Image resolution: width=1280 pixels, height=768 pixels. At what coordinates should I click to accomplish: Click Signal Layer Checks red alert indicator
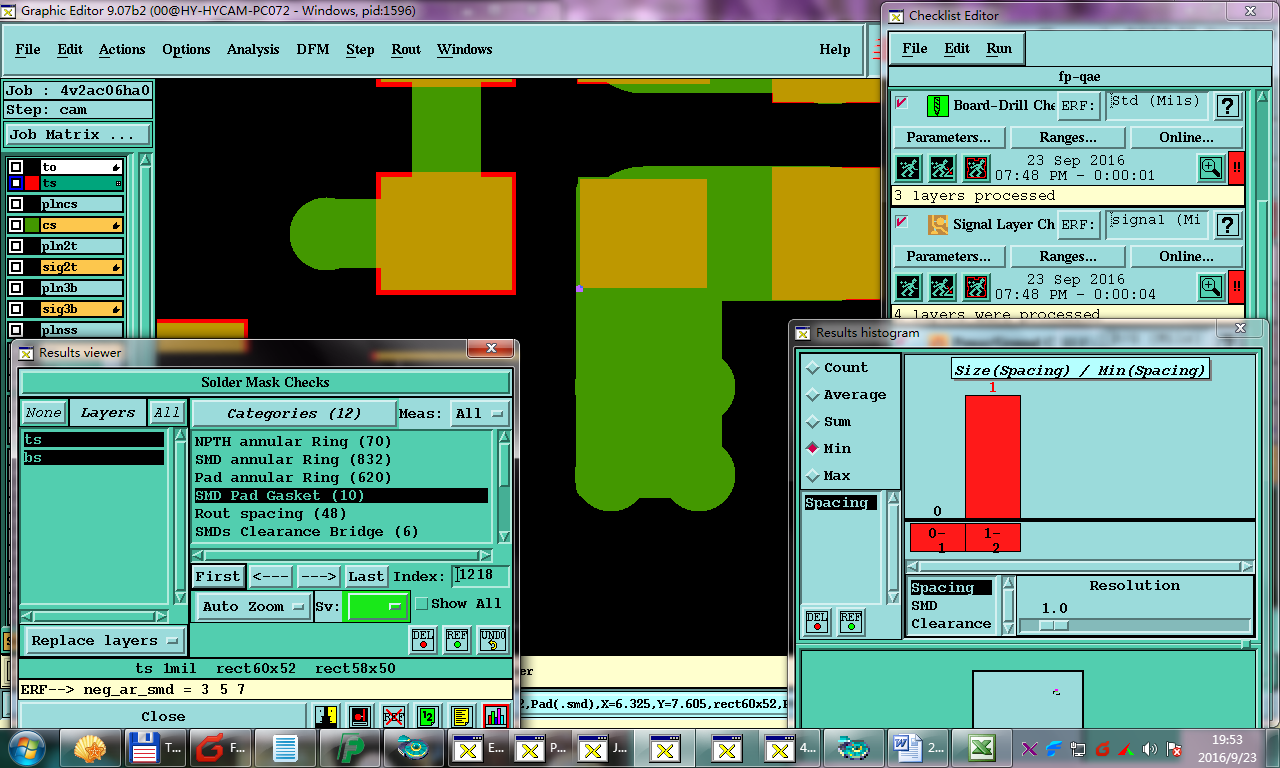click(x=1236, y=287)
